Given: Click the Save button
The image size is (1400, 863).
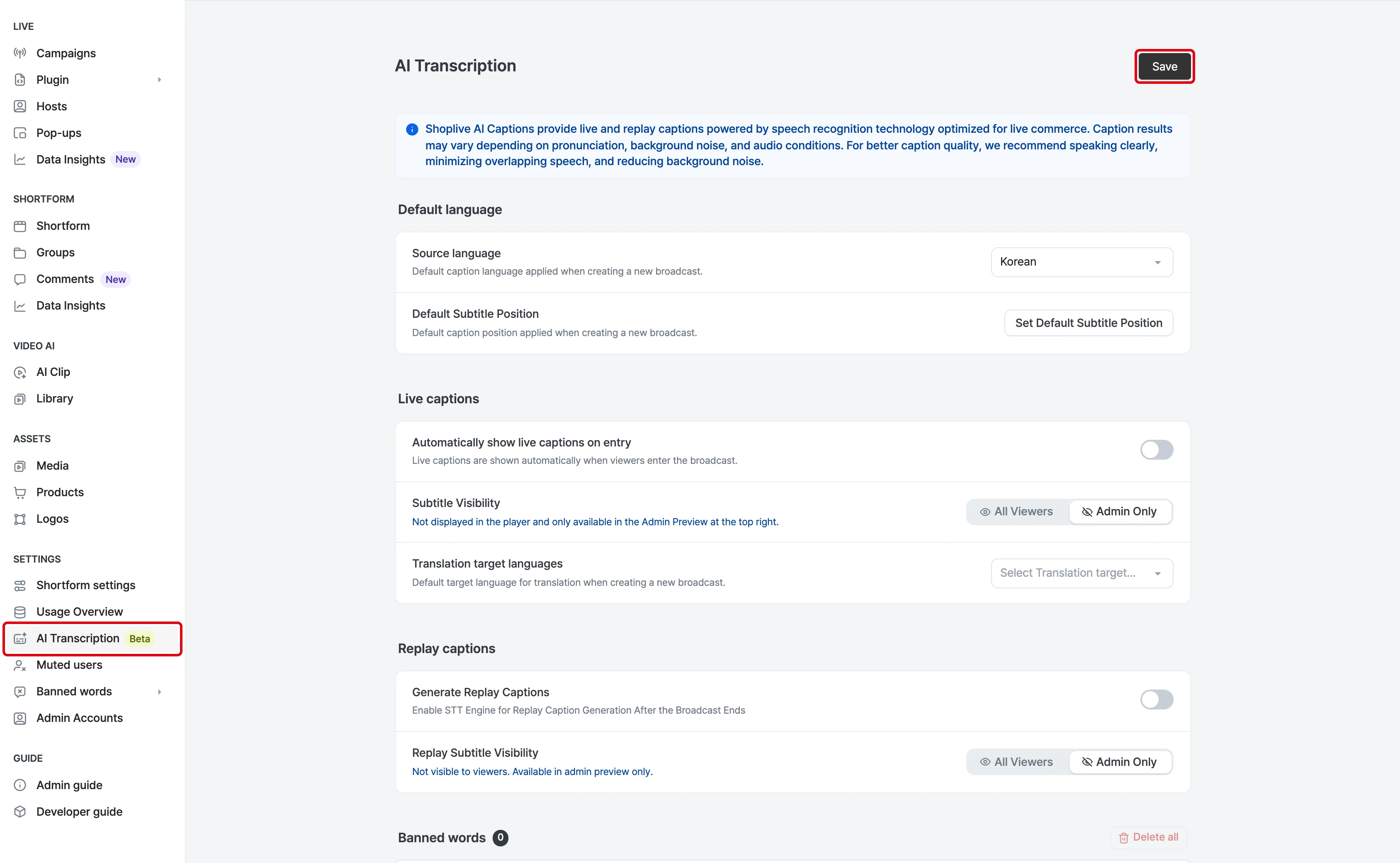Looking at the screenshot, I should (1164, 67).
